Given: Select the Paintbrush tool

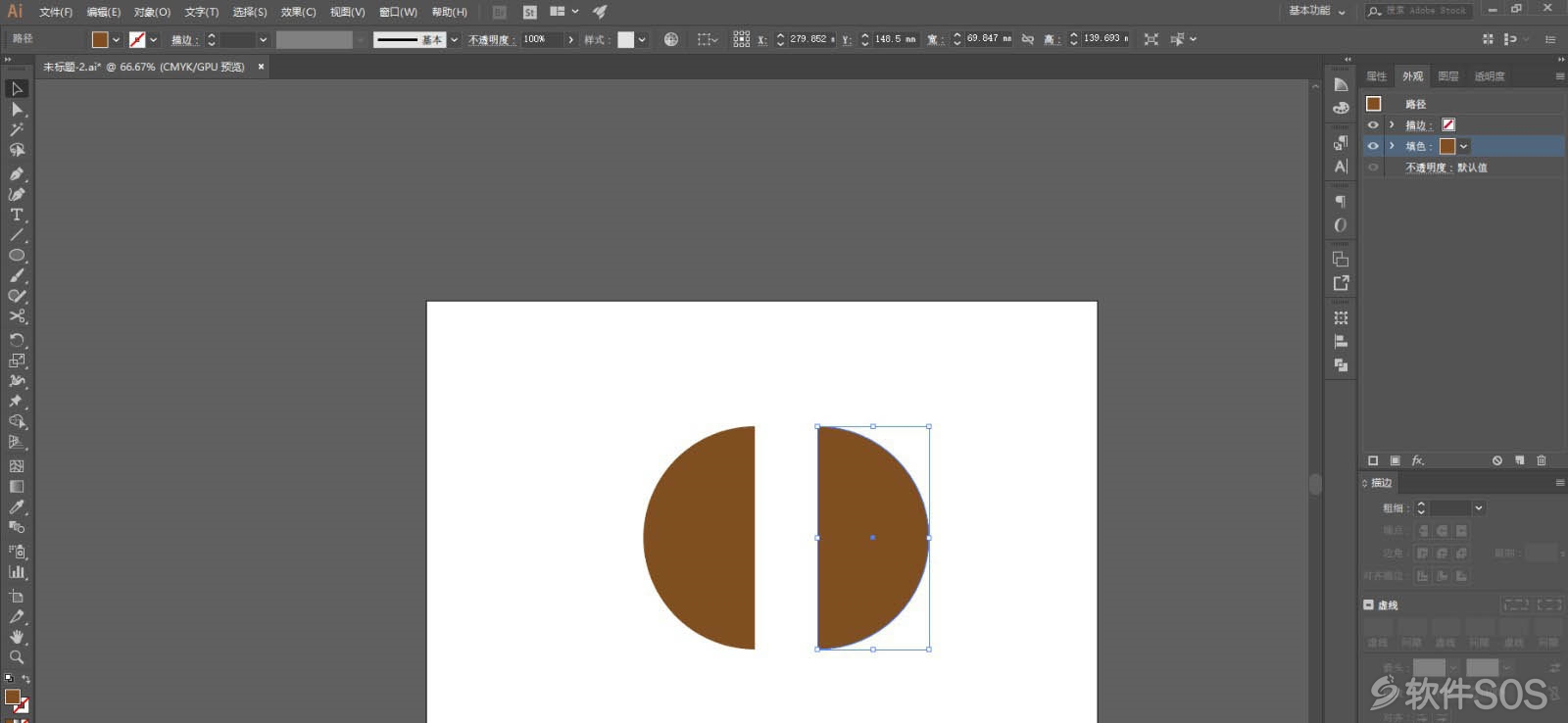Looking at the screenshot, I should (x=17, y=276).
